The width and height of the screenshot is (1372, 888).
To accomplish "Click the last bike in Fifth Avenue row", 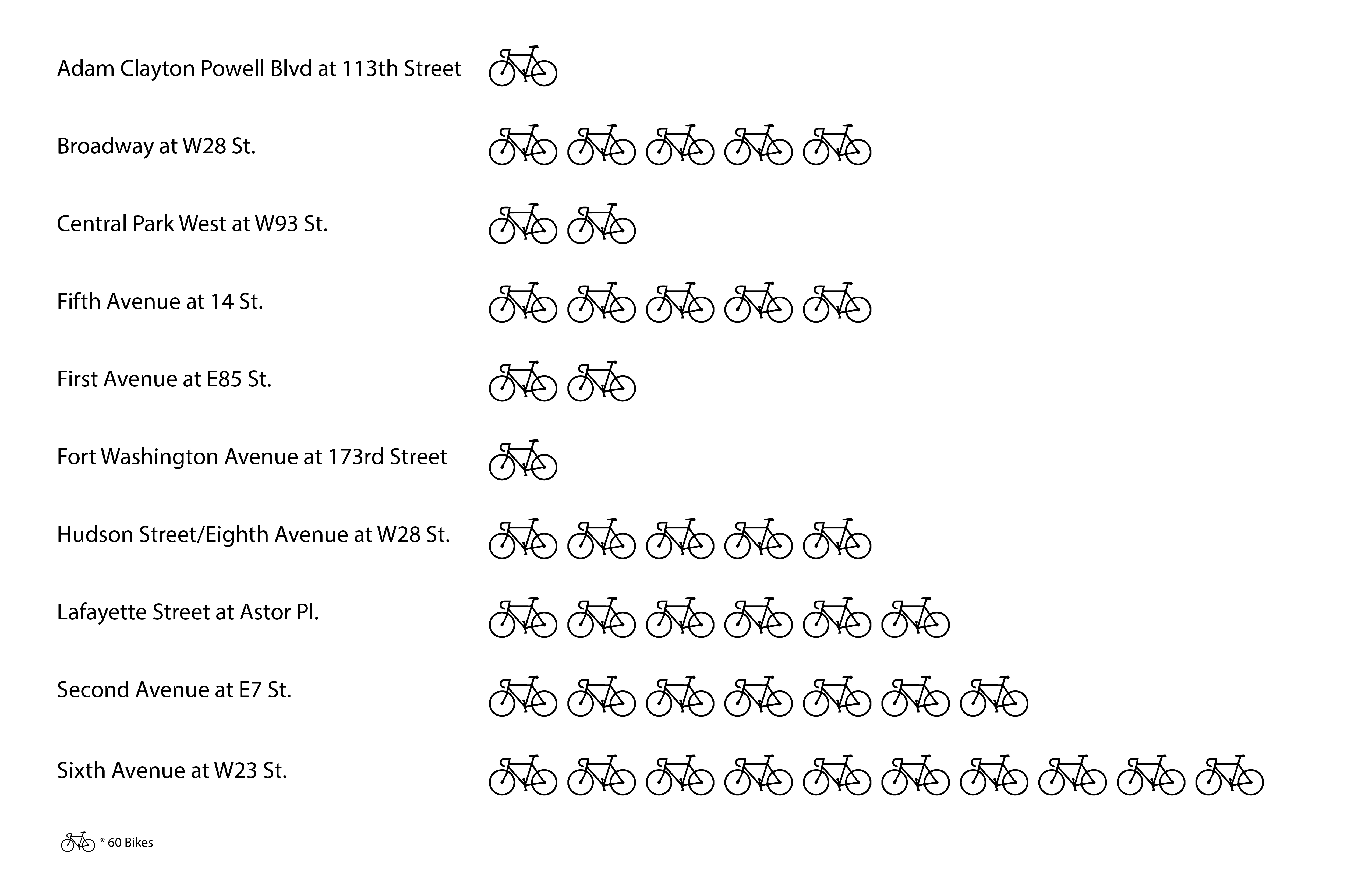I will click(x=836, y=303).
